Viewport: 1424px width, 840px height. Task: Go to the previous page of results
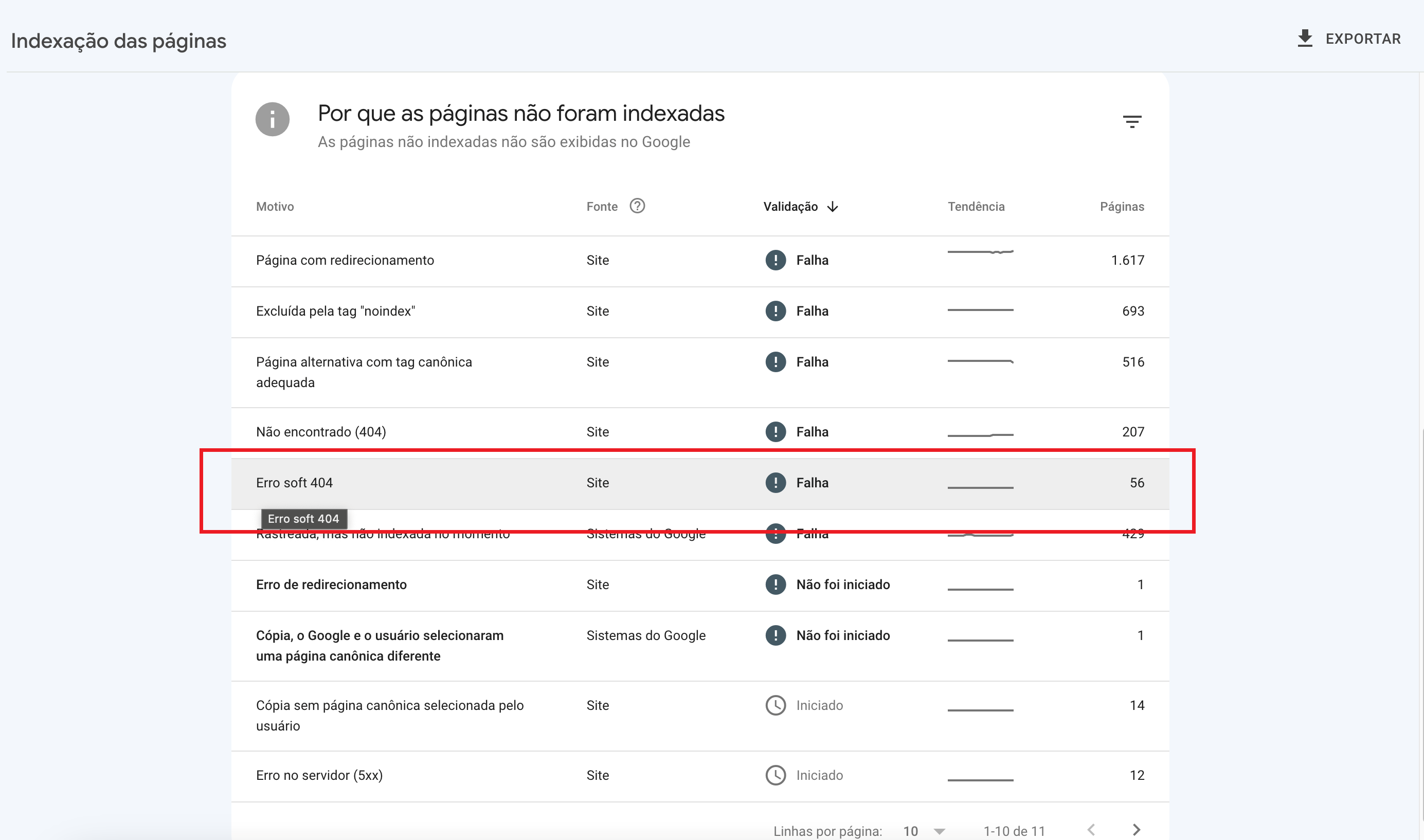1091,830
